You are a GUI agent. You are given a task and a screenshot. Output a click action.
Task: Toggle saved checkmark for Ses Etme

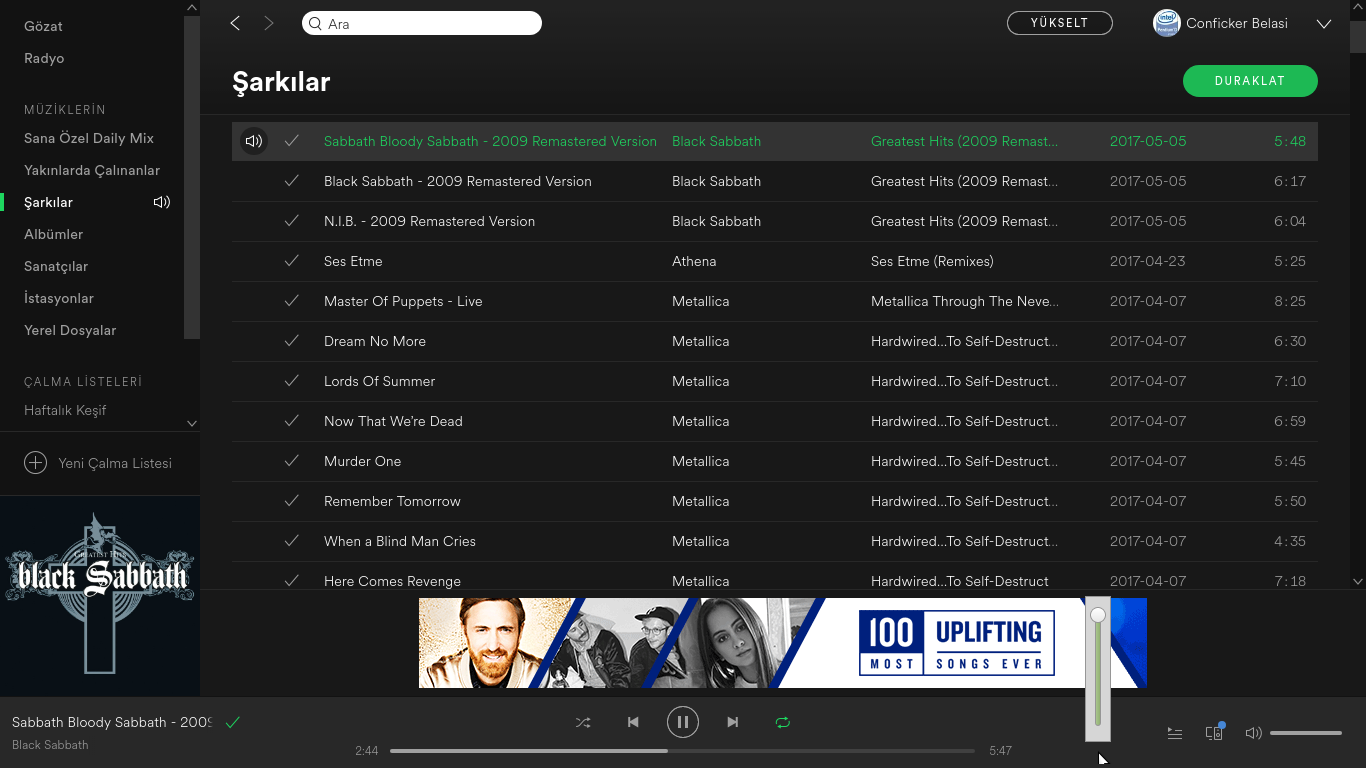(292, 261)
